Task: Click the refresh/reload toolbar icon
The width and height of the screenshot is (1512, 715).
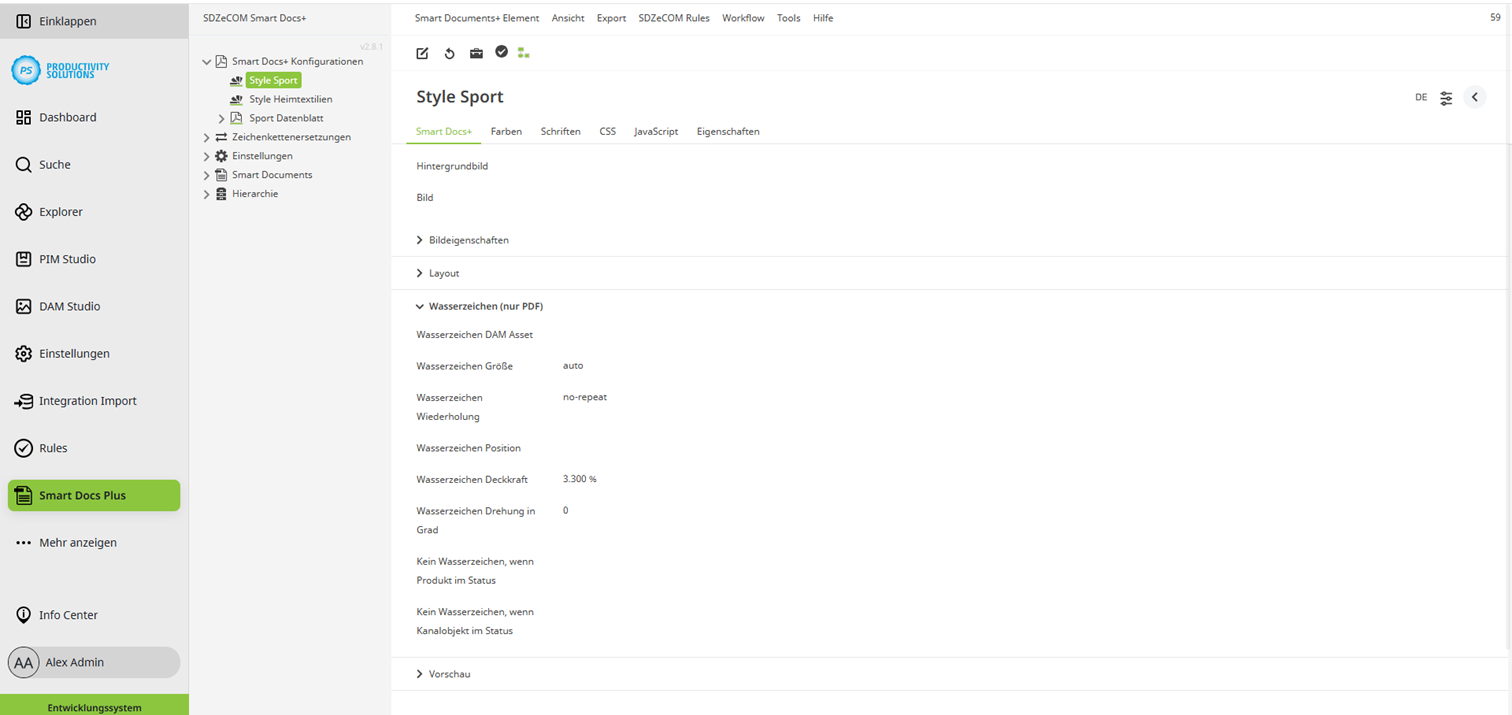Action: (x=448, y=53)
